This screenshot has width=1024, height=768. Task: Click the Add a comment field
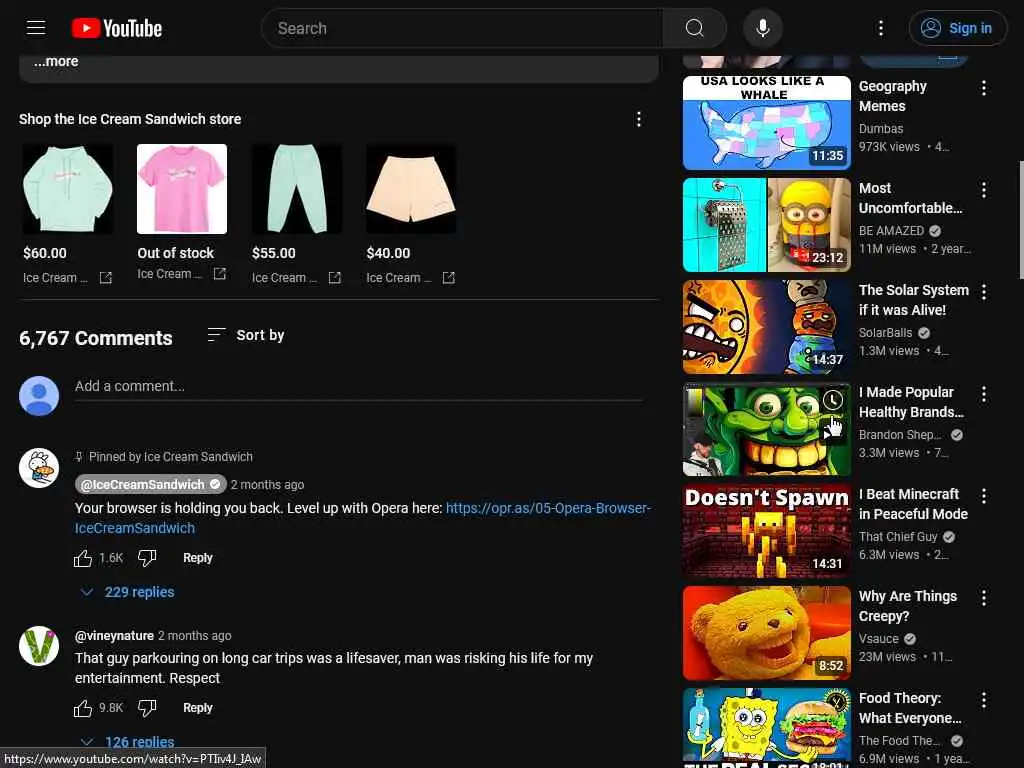[359, 387]
